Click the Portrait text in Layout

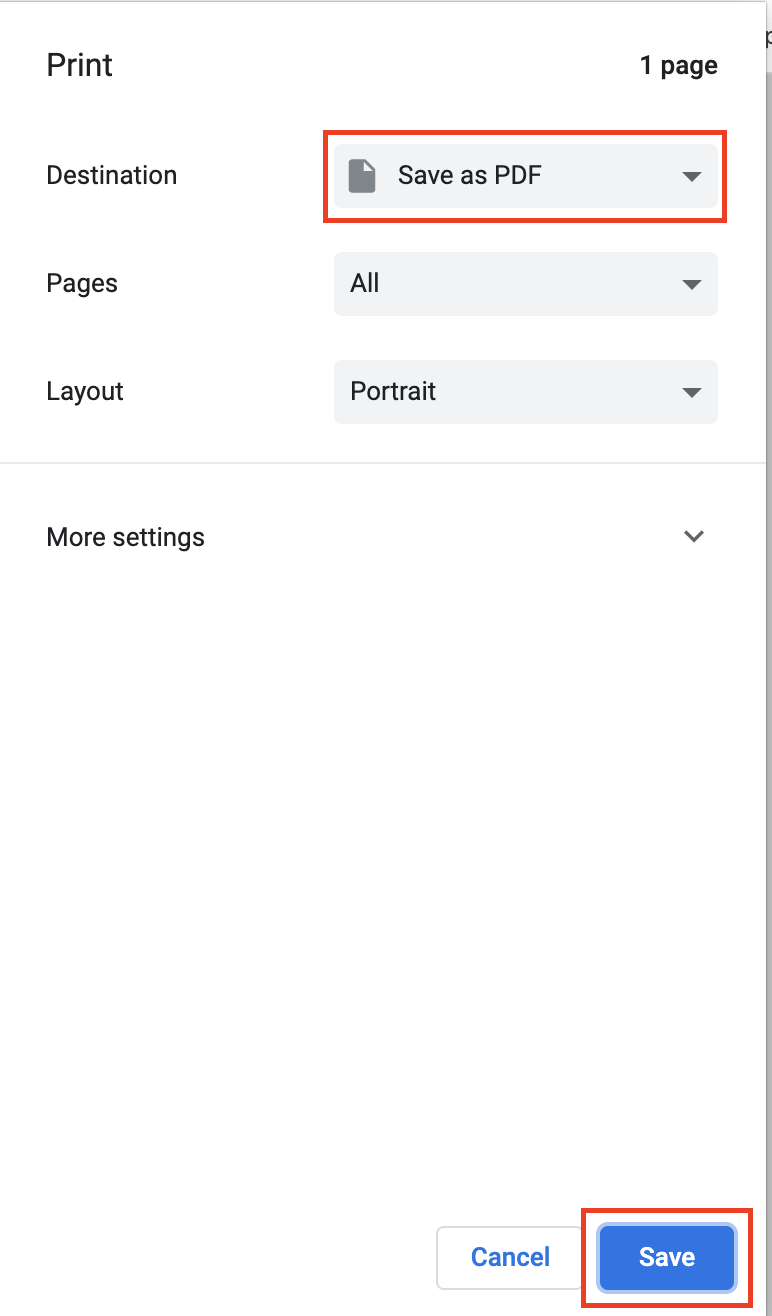click(393, 391)
